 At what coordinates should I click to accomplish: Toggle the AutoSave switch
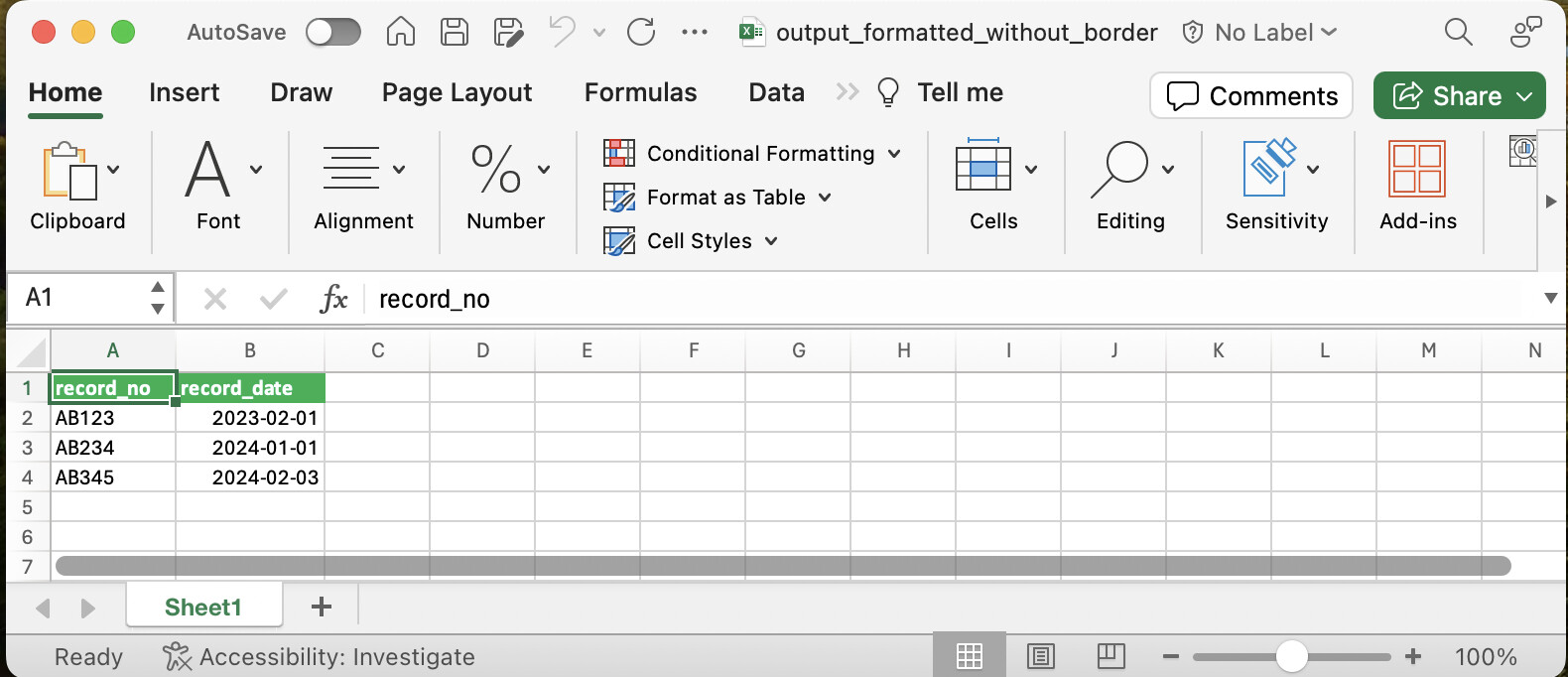(x=333, y=33)
